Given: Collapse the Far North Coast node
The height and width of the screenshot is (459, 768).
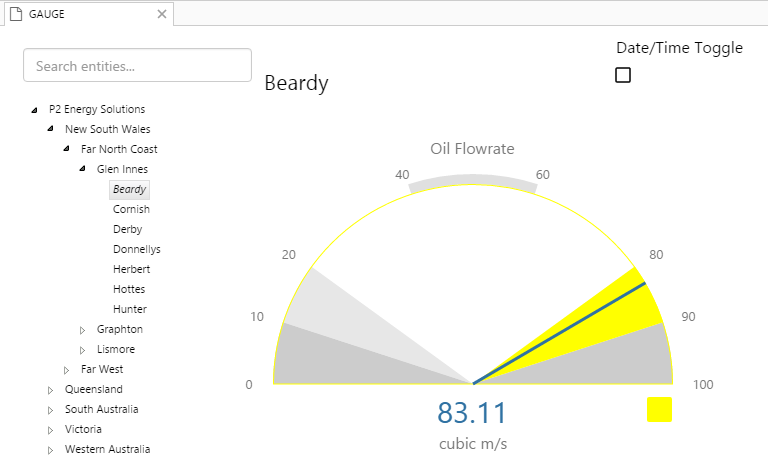Looking at the screenshot, I should [x=67, y=150].
